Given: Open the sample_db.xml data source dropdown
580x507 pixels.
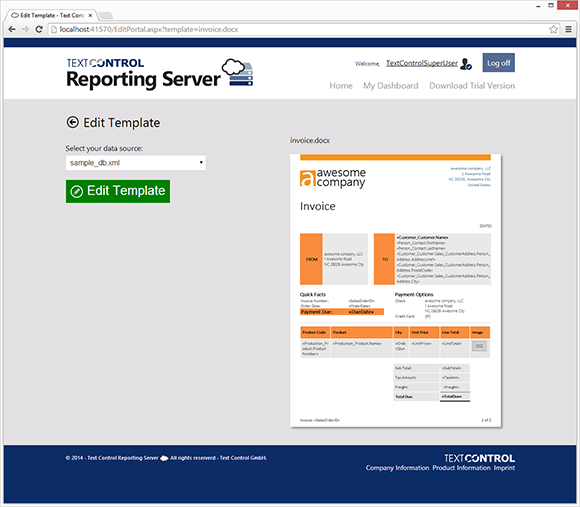Looking at the screenshot, I should click(136, 163).
